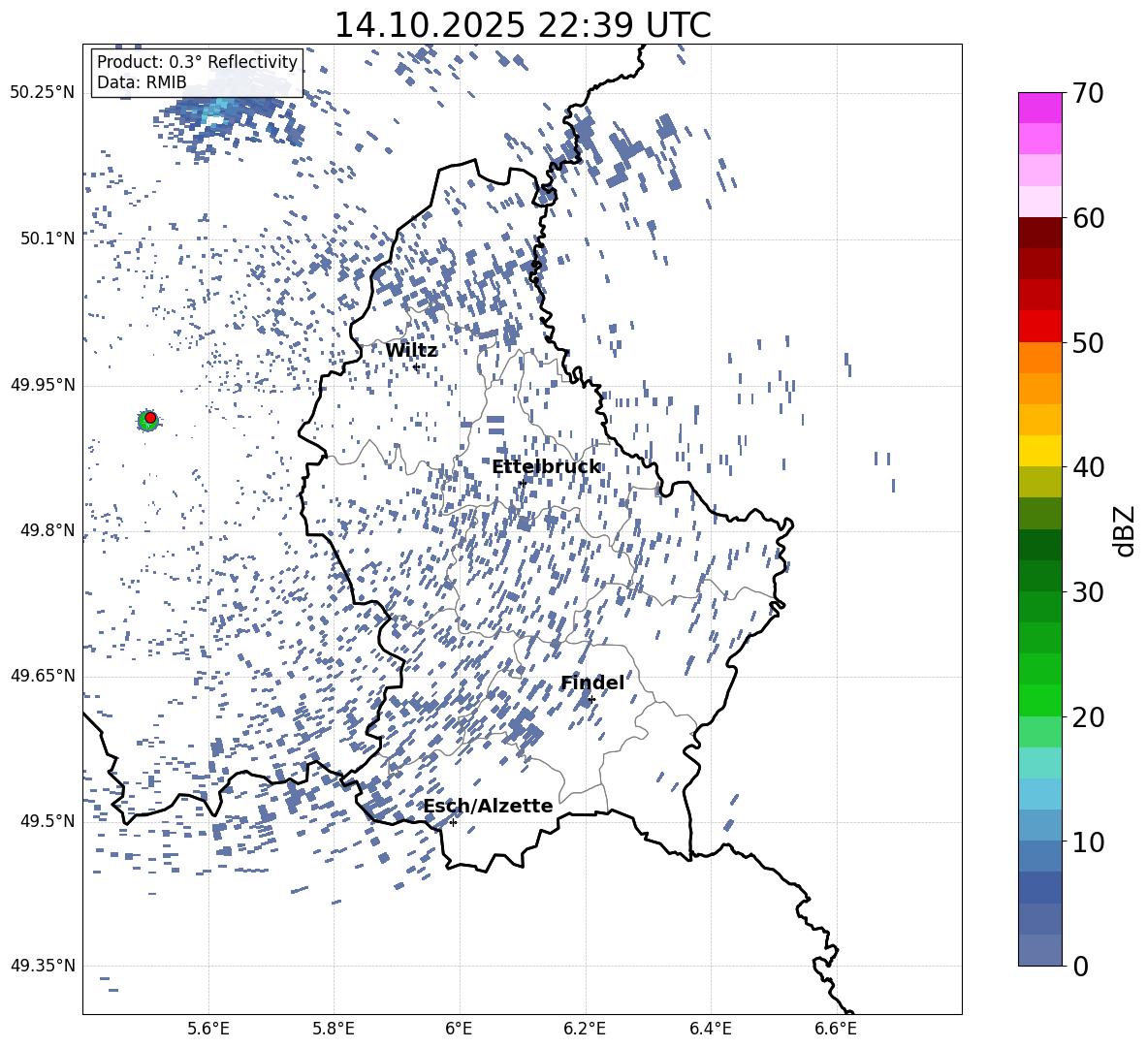This screenshot has width=1148, height=1048.
Task: Click the Findel city label
Action: pyautogui.click(x=592, y=683)
